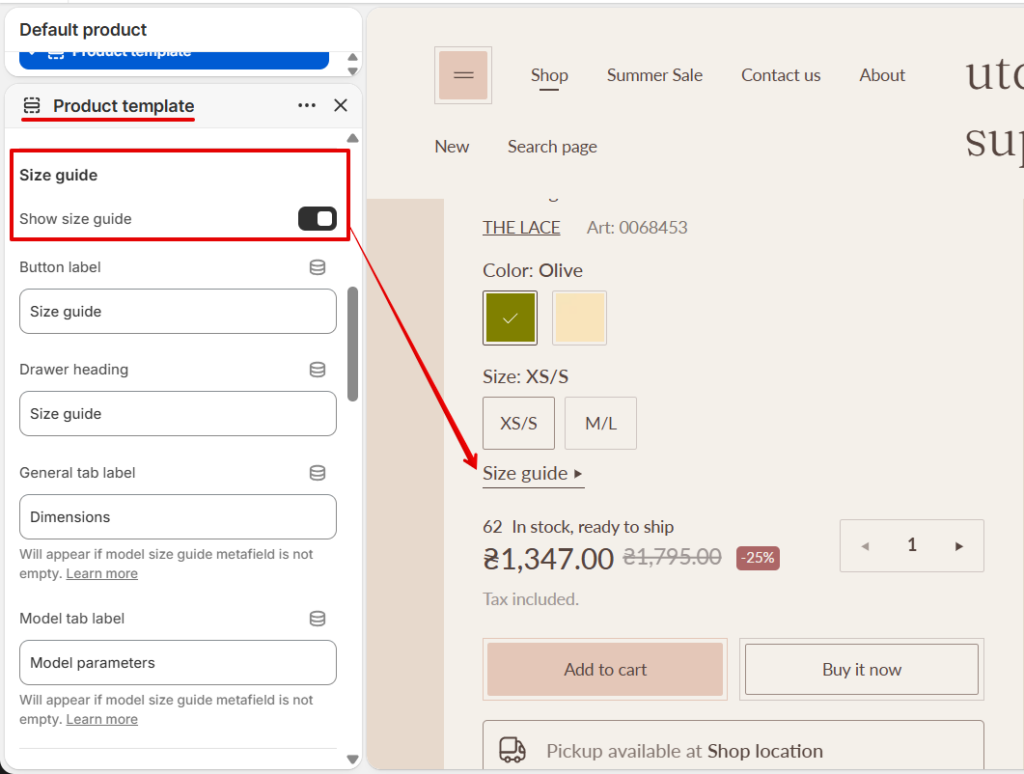Click the -25% discount badge
This screenshot has width=1024, height=774.
(758, 558)
